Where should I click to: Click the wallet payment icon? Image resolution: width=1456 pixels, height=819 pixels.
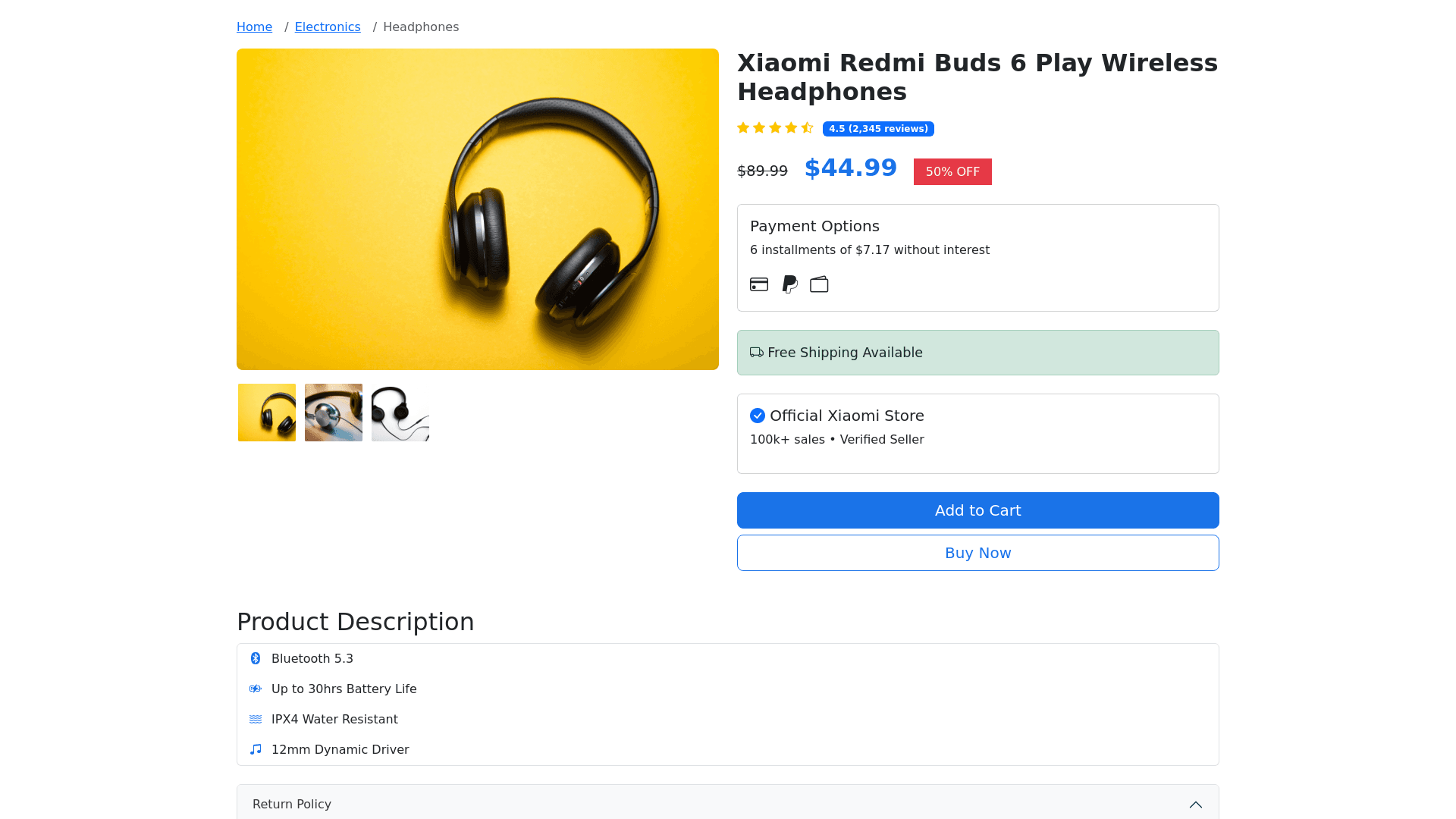(x=819, y=284)
